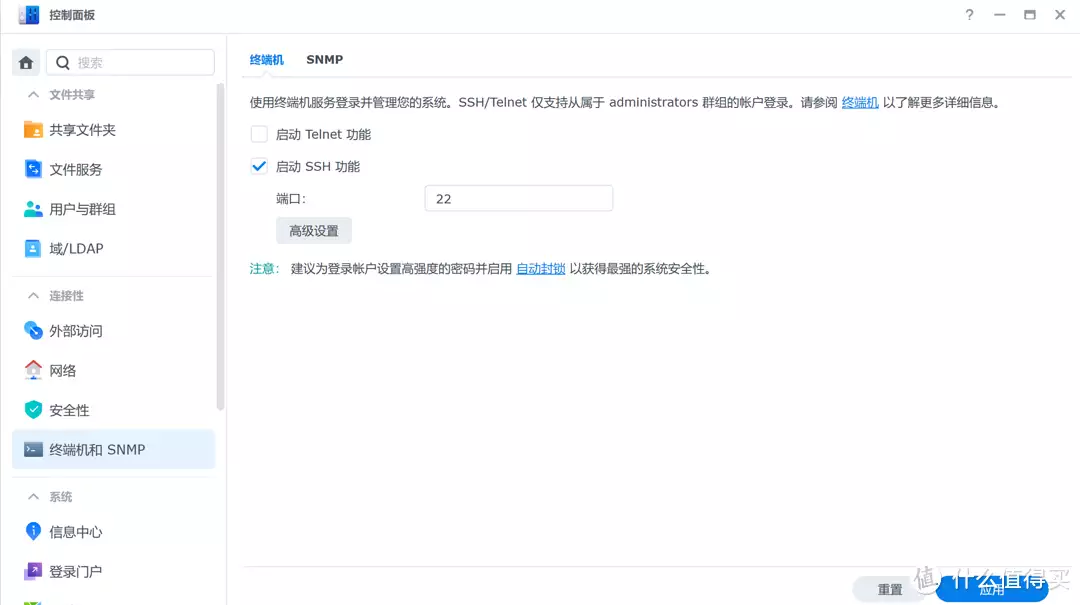Open 外部访问 icon in sidebar

click(33, 331)
